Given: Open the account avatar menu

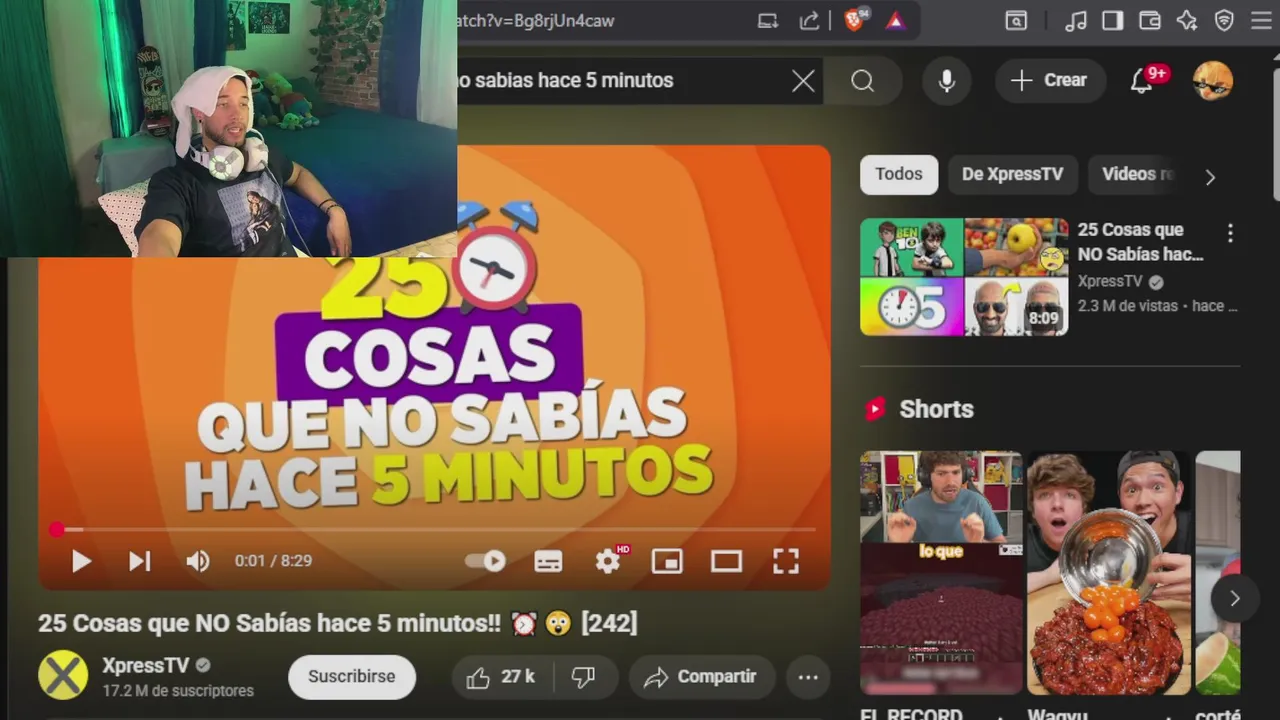Looking at the screenshot, I should (1213, 81).
